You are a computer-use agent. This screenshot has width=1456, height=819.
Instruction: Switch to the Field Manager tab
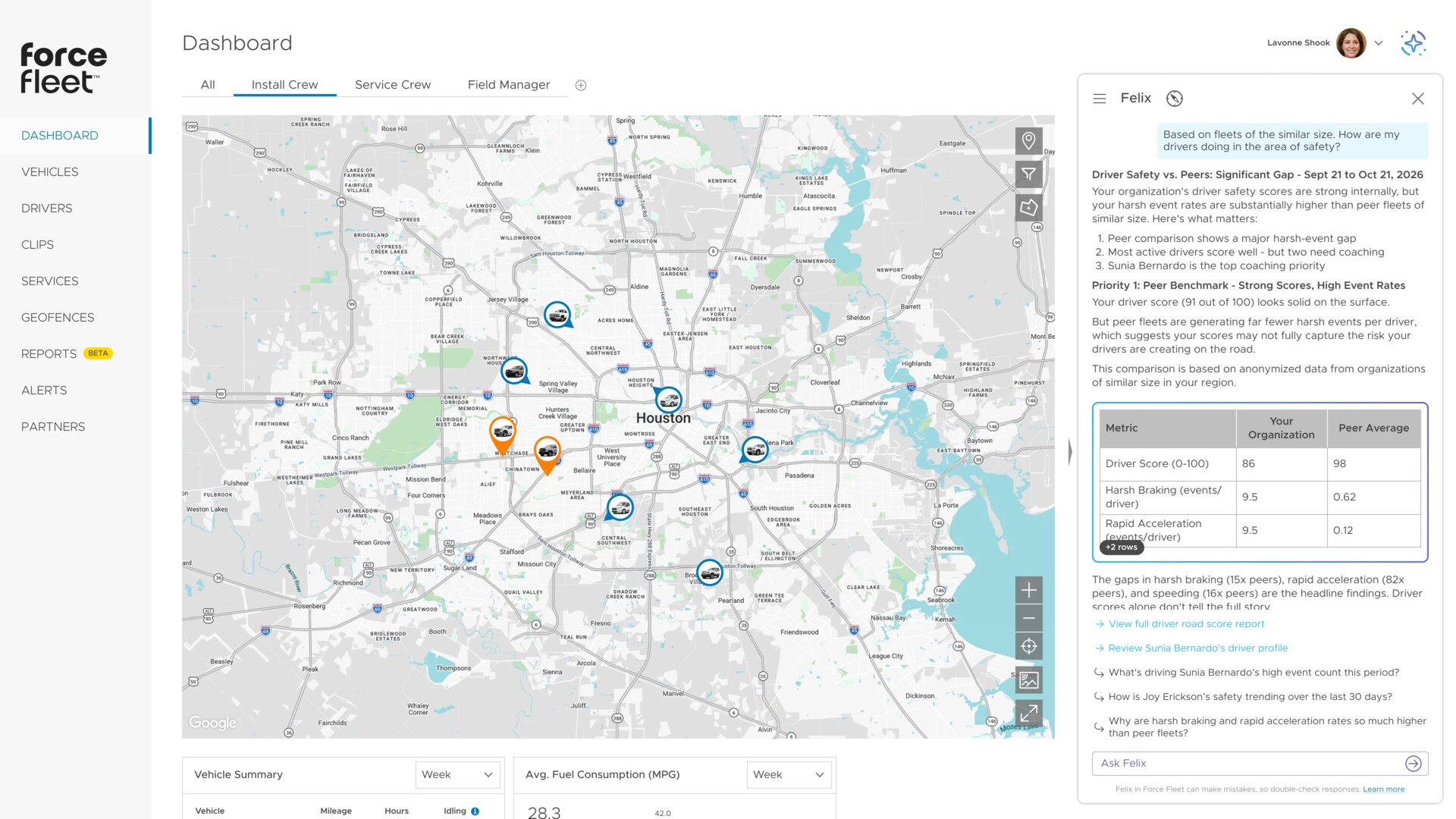(x=509, y=85)
